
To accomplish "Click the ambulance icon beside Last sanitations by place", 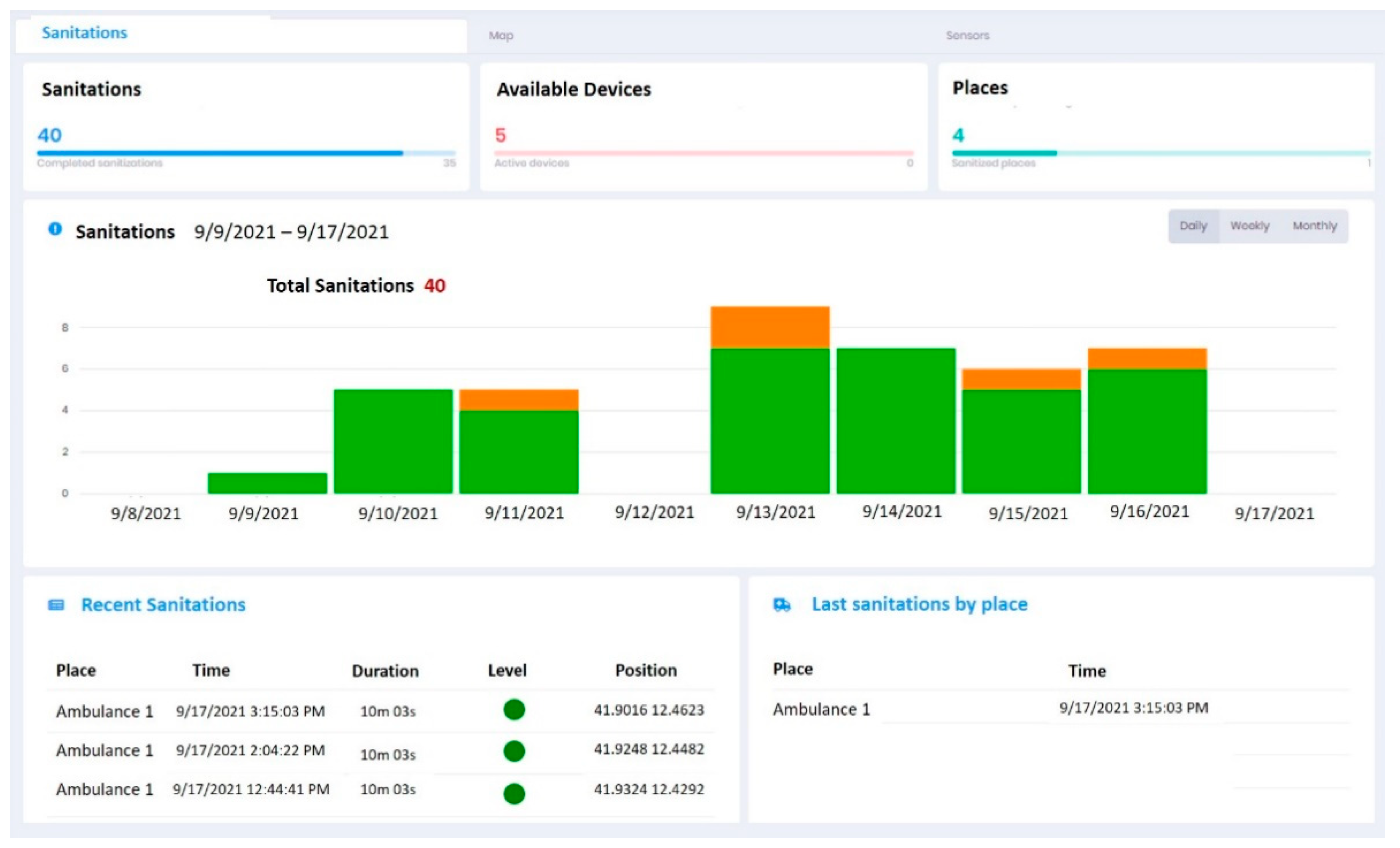I will pyautogui.click(x=782, y=605).
